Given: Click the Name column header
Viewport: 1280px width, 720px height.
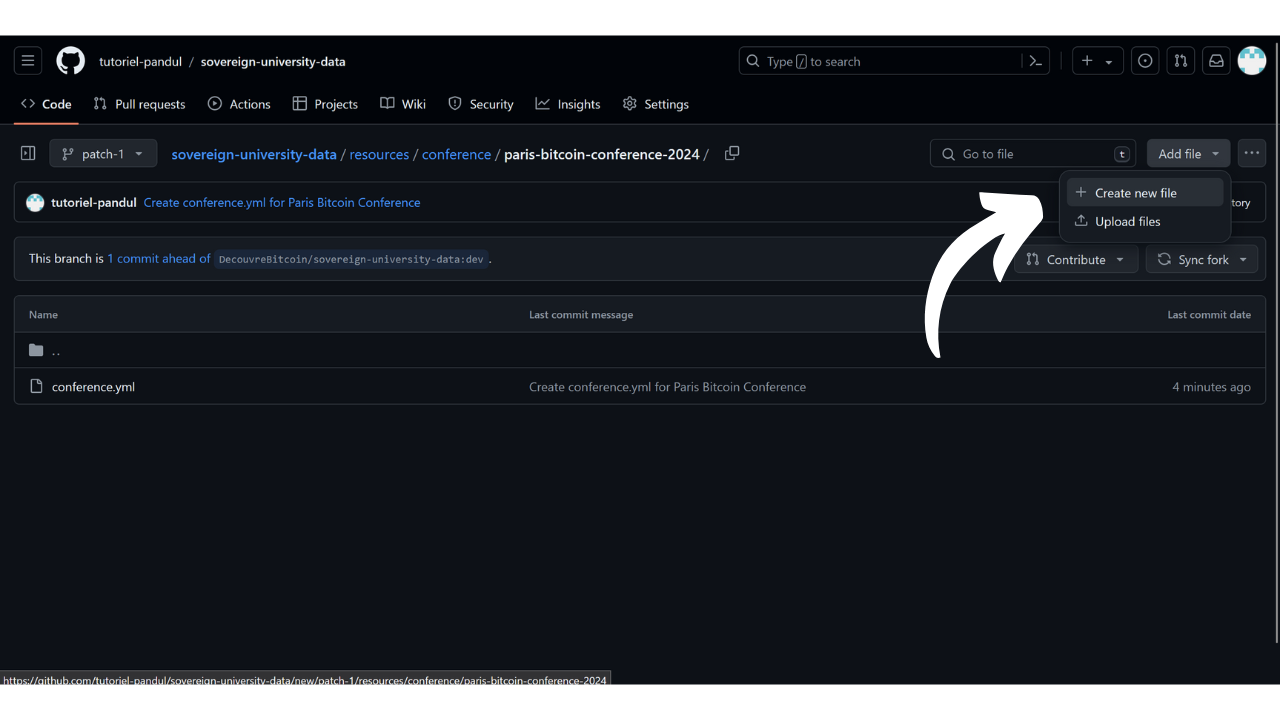Looking at the screenshot, I should (x=43, y=314).
